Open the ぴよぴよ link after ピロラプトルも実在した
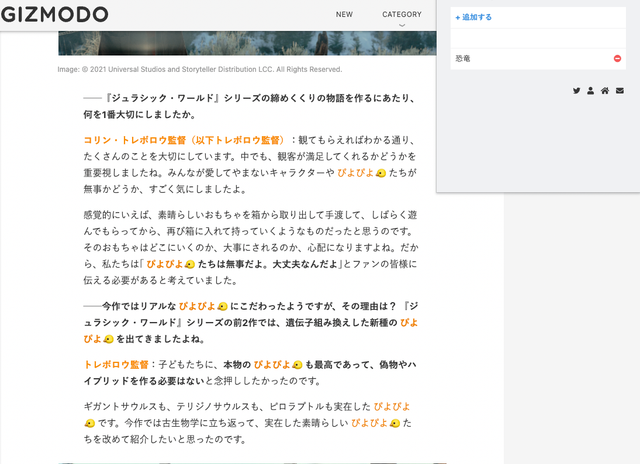Screen dimensions: 640x464 pyautogui.click(x=392, y=406)
